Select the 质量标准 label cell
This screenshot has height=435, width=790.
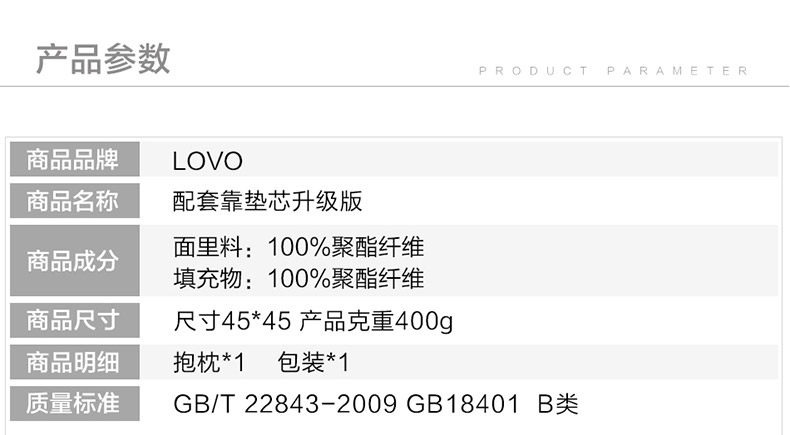click(75, 404)
